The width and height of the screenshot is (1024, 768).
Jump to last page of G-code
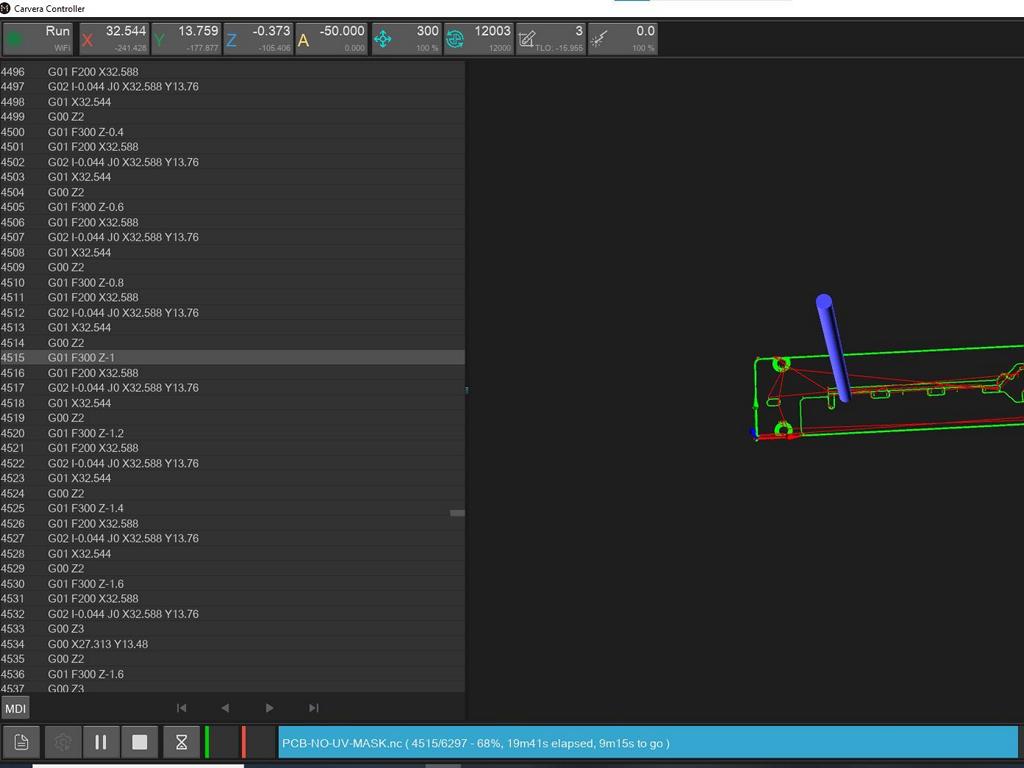pos(313,708)
